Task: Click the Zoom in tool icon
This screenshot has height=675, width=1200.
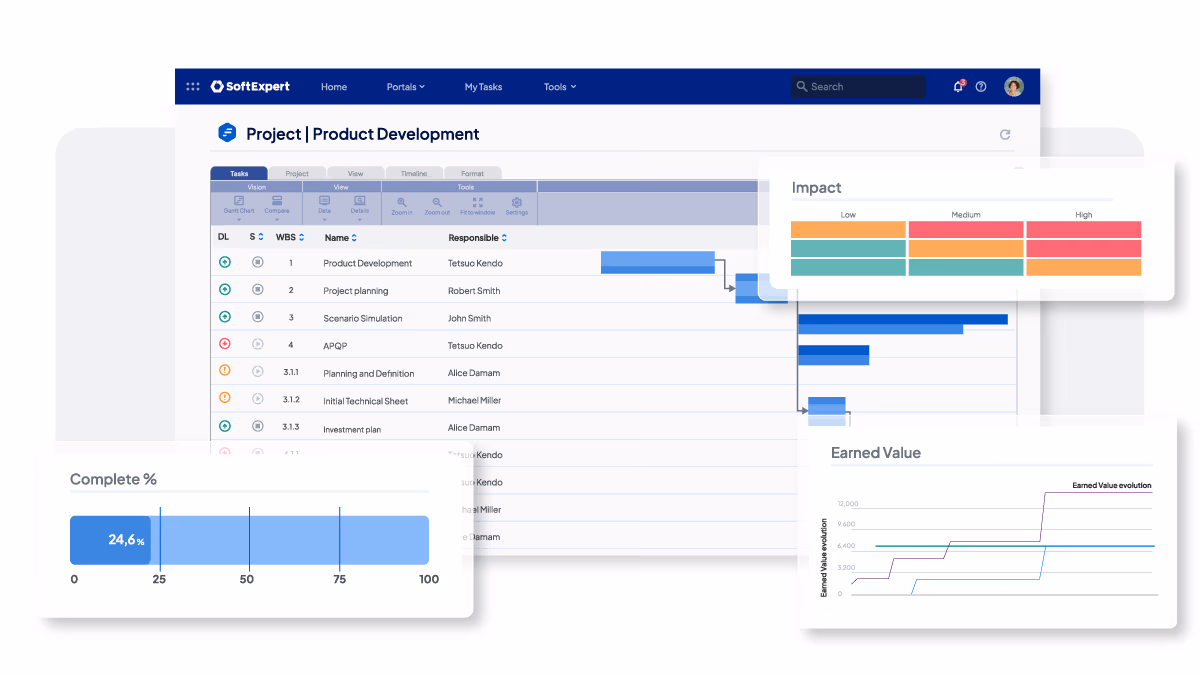Action: click(401, 202)
